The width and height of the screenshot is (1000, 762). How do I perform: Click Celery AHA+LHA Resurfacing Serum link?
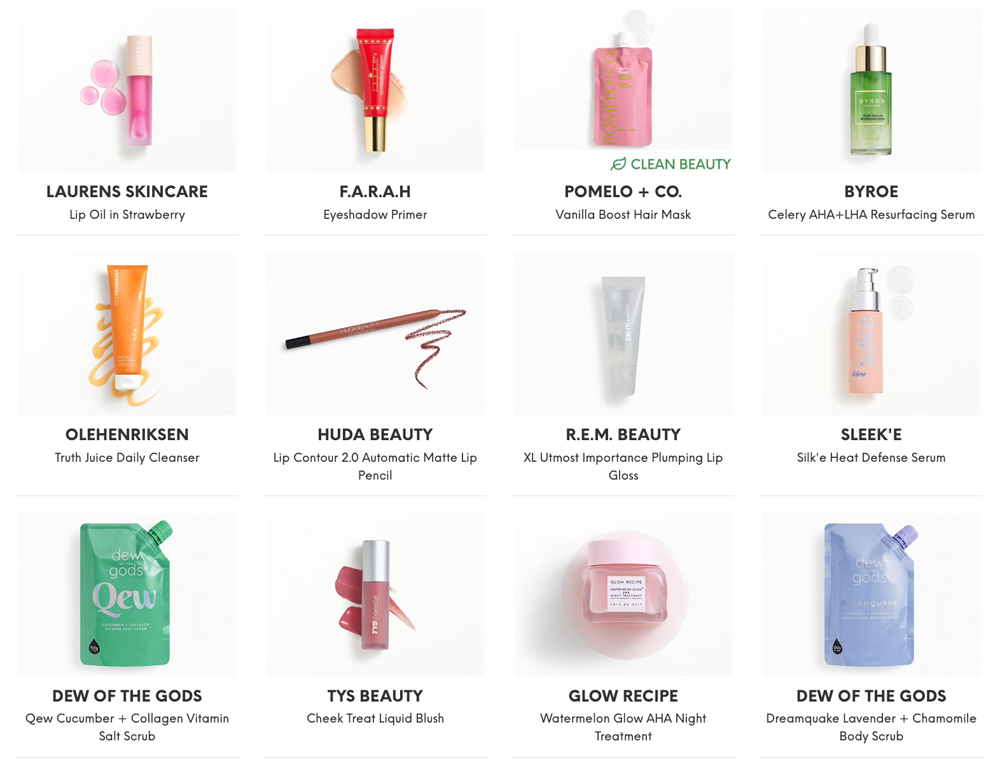[871, 215]
